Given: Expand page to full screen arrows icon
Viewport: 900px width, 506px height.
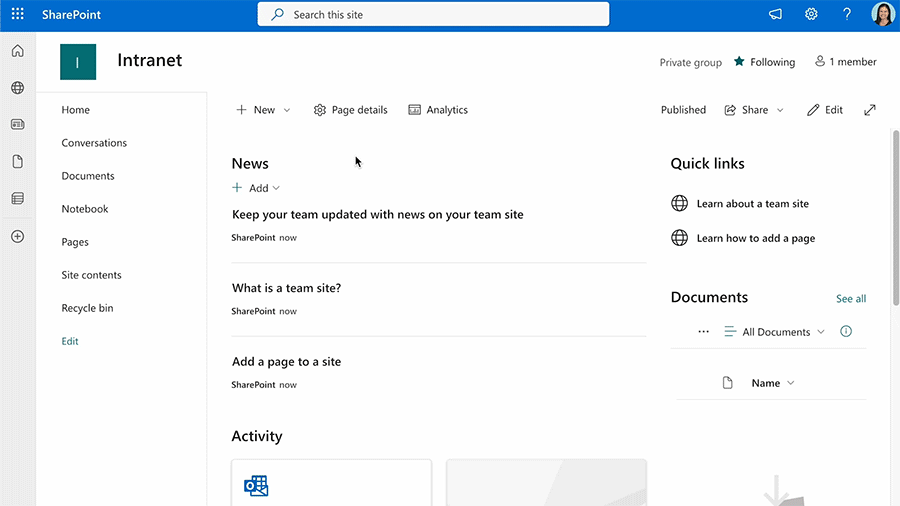Looking at the screenshot, I should click(870, 110).
